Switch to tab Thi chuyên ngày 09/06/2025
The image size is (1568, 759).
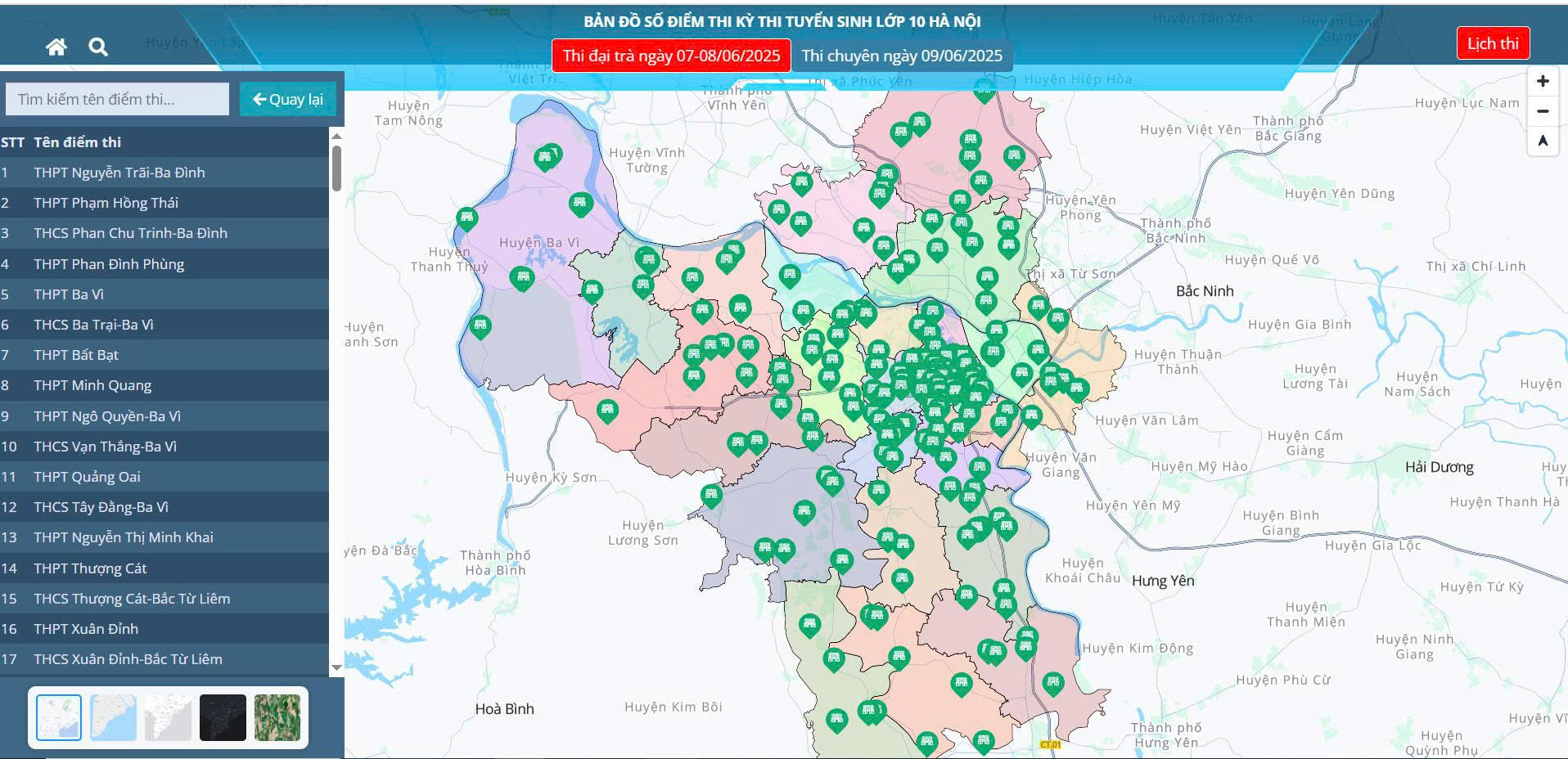point(901,56)
